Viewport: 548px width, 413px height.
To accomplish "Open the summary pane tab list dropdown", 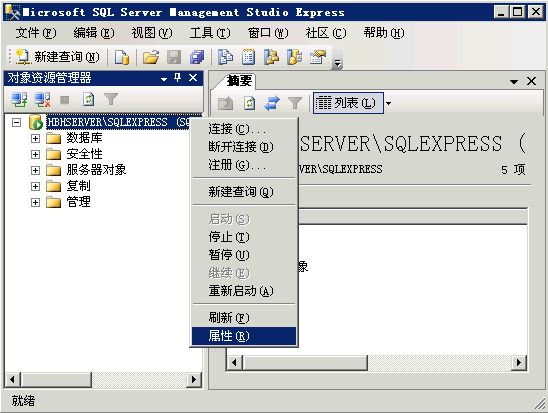I will tap(514, 82).
